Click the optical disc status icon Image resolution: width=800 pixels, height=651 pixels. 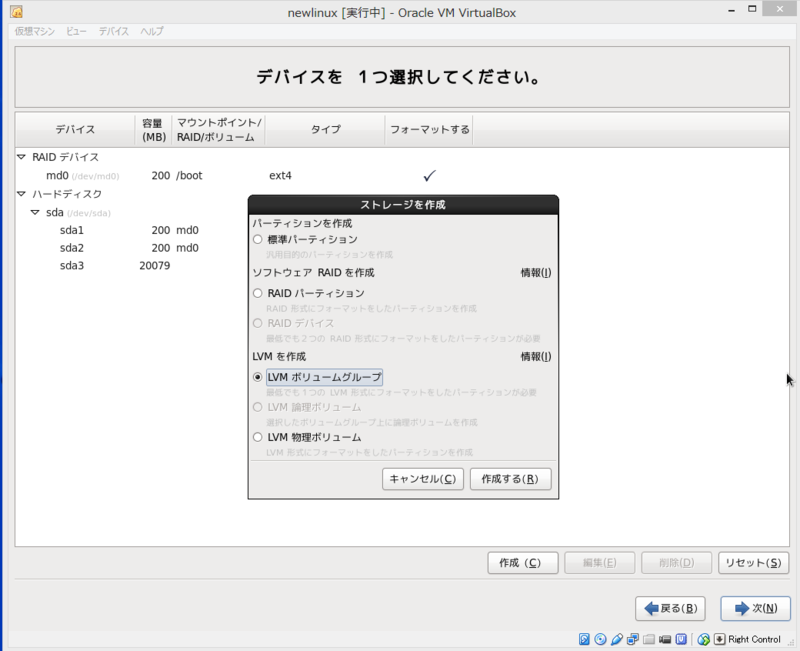[x=601, y=639]
